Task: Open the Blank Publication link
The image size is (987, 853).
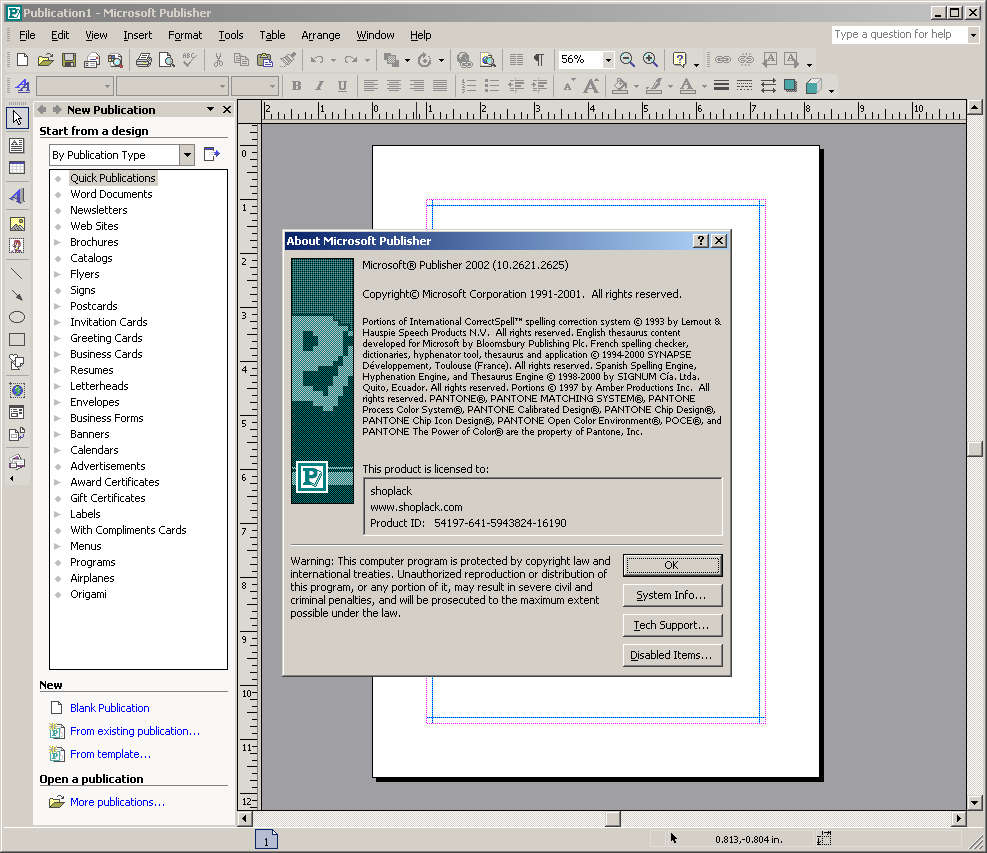Action: 110,708
